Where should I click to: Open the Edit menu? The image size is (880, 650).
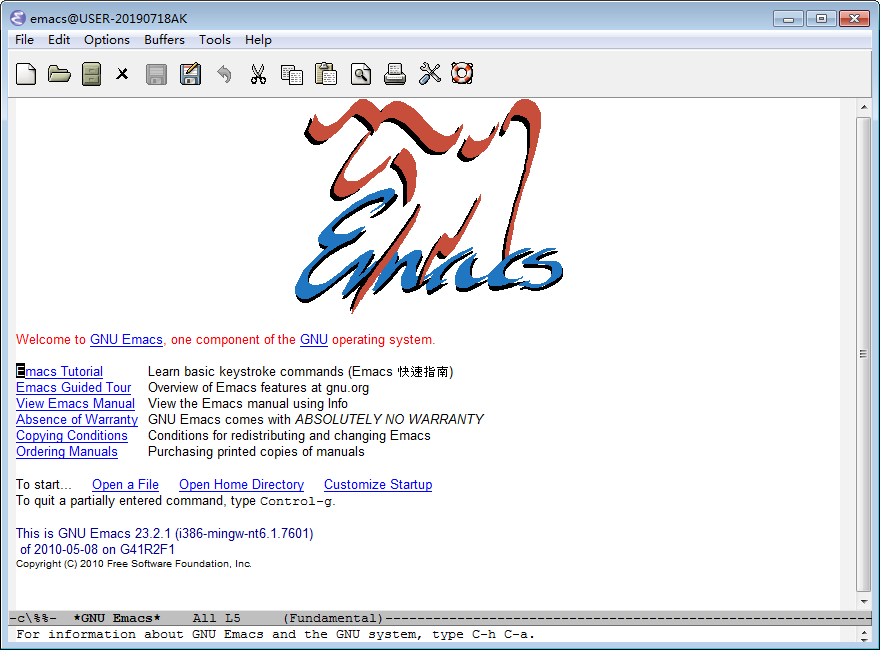[58, 40]
